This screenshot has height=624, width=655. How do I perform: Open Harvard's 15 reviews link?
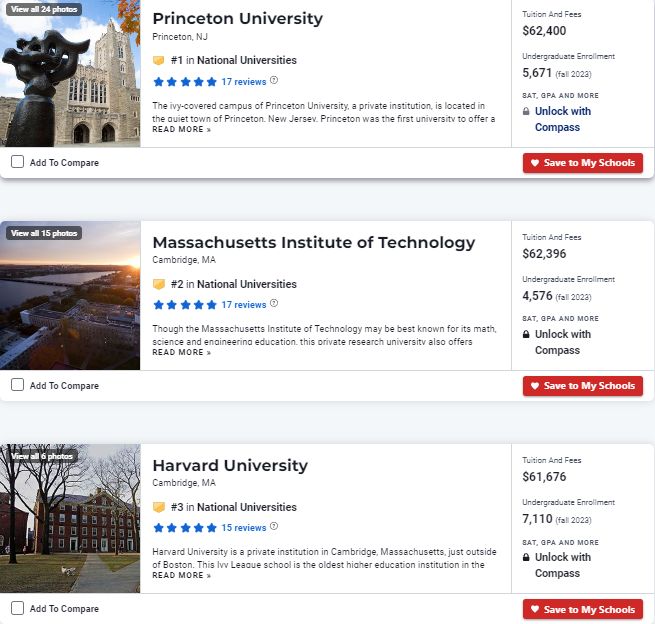coord(244,528)
